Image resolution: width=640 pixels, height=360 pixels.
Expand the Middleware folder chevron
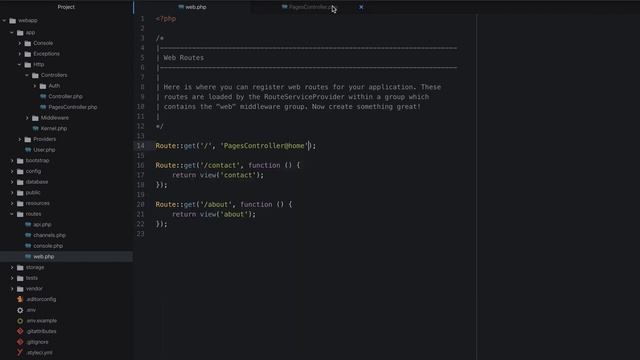(27, 118)
